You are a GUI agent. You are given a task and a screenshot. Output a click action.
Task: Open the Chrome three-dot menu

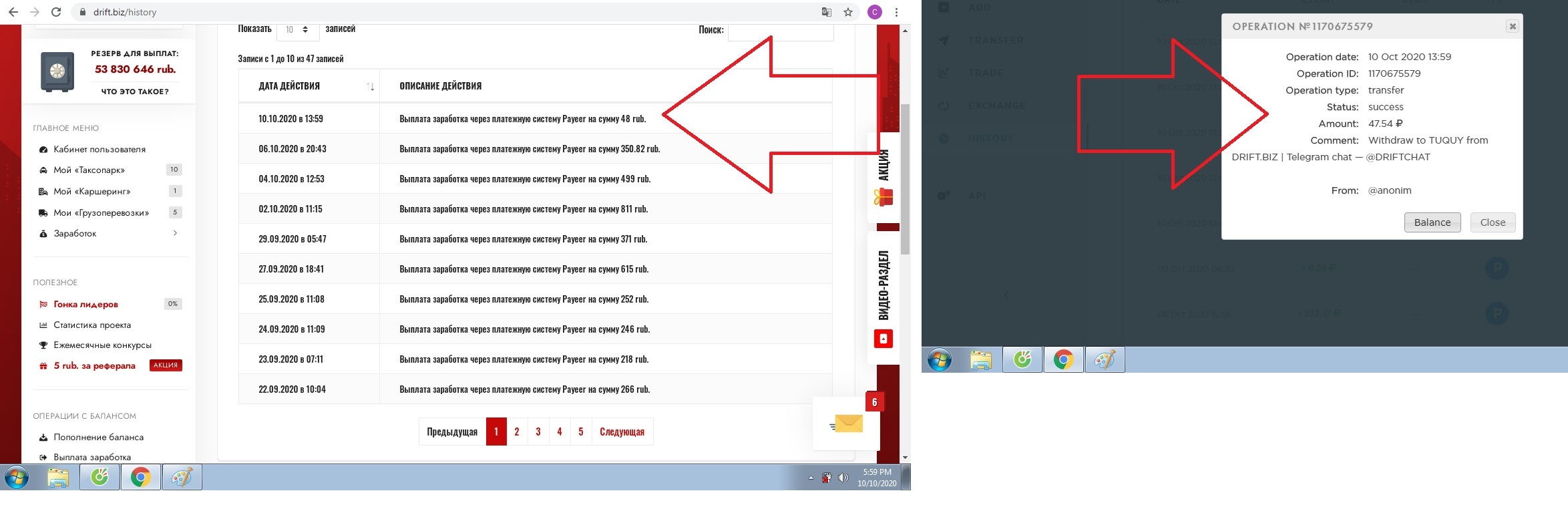[x=896, y=12]
